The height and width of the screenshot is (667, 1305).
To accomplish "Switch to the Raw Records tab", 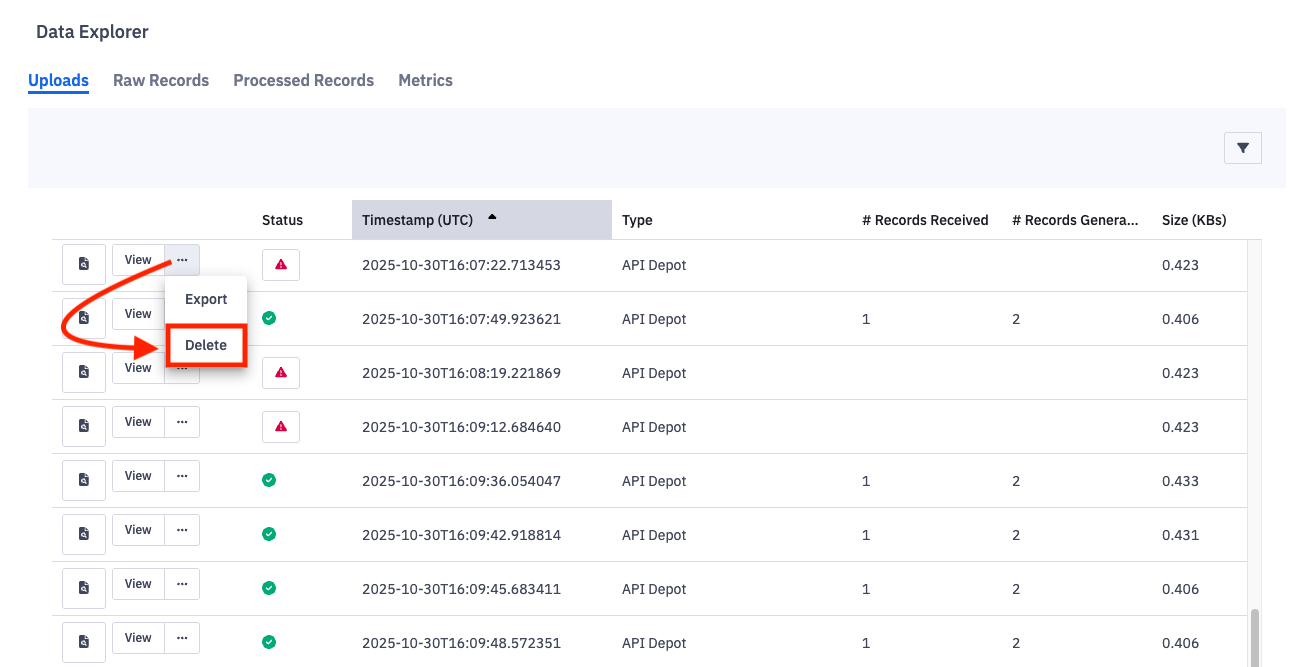I will tap(160, 80).
